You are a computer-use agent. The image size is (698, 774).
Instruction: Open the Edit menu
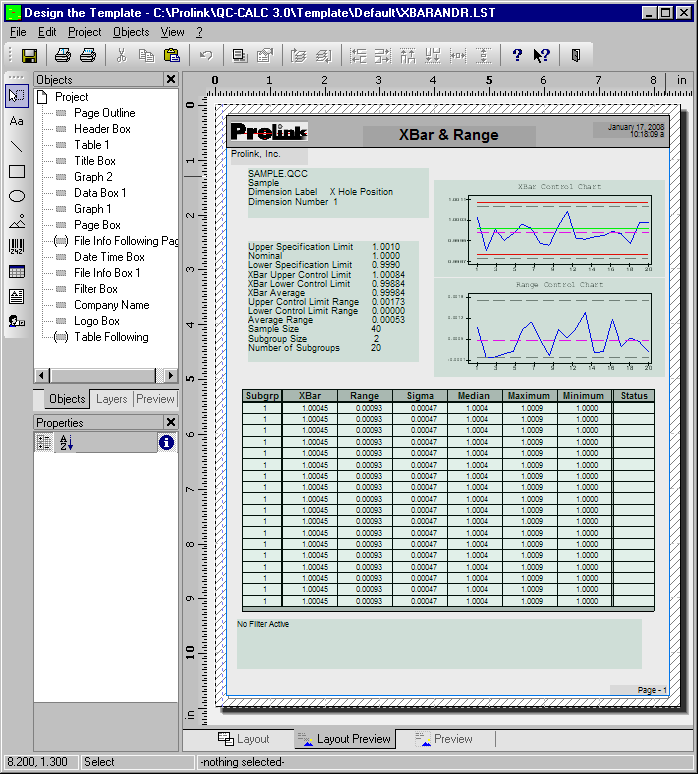click(47, 32)
